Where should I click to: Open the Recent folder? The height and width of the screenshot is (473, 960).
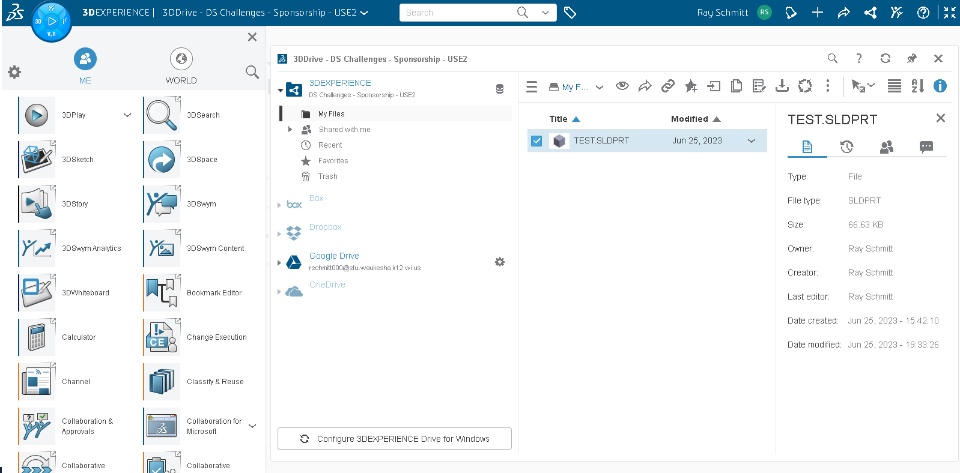(x=330, y=145)
